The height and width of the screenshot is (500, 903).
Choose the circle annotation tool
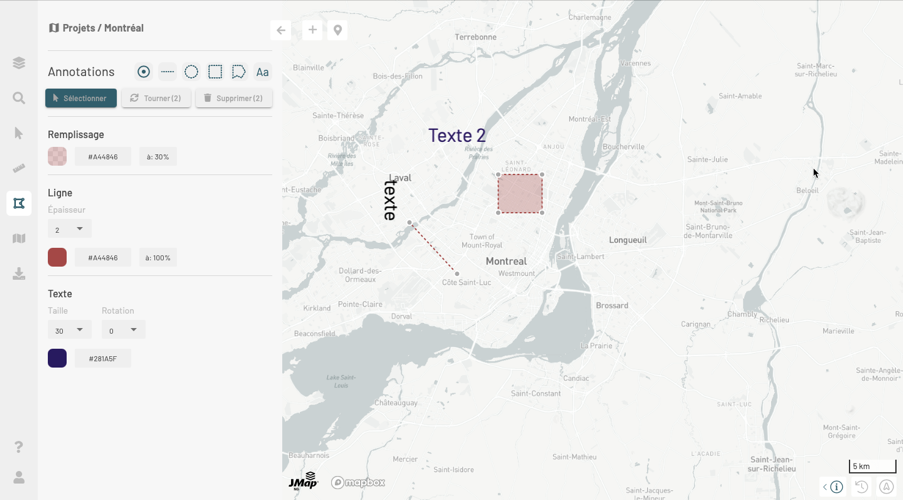pos(191,72)
